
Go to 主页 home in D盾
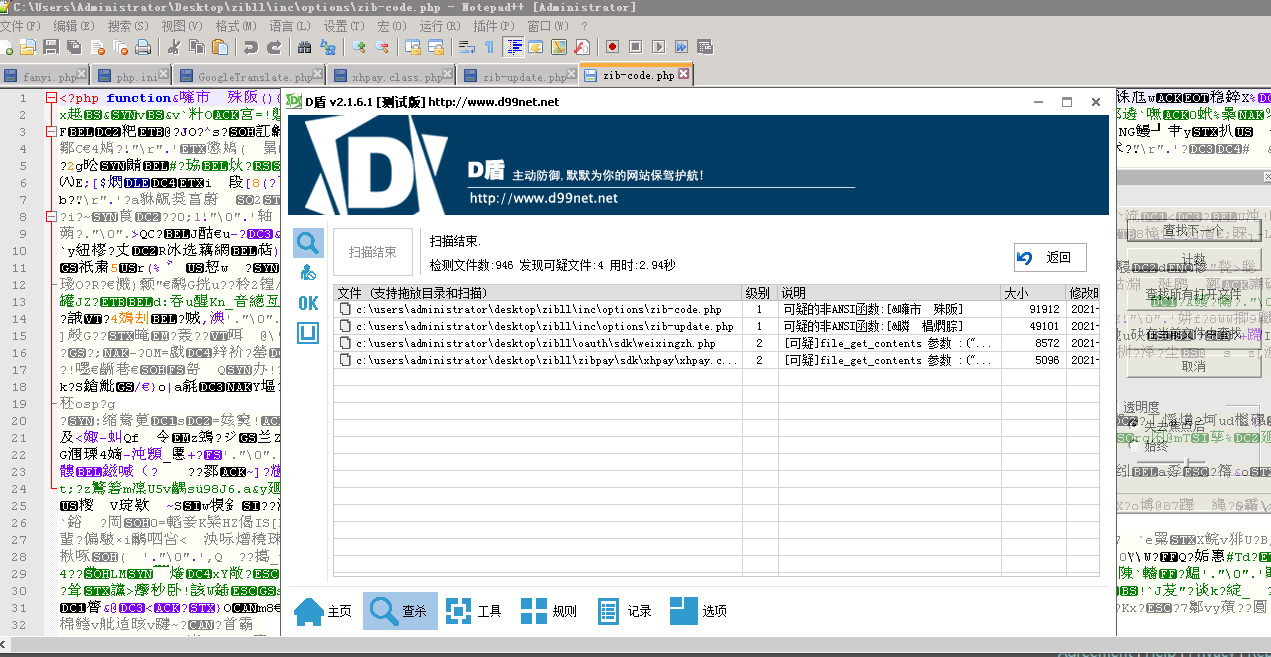pos(323,610)
